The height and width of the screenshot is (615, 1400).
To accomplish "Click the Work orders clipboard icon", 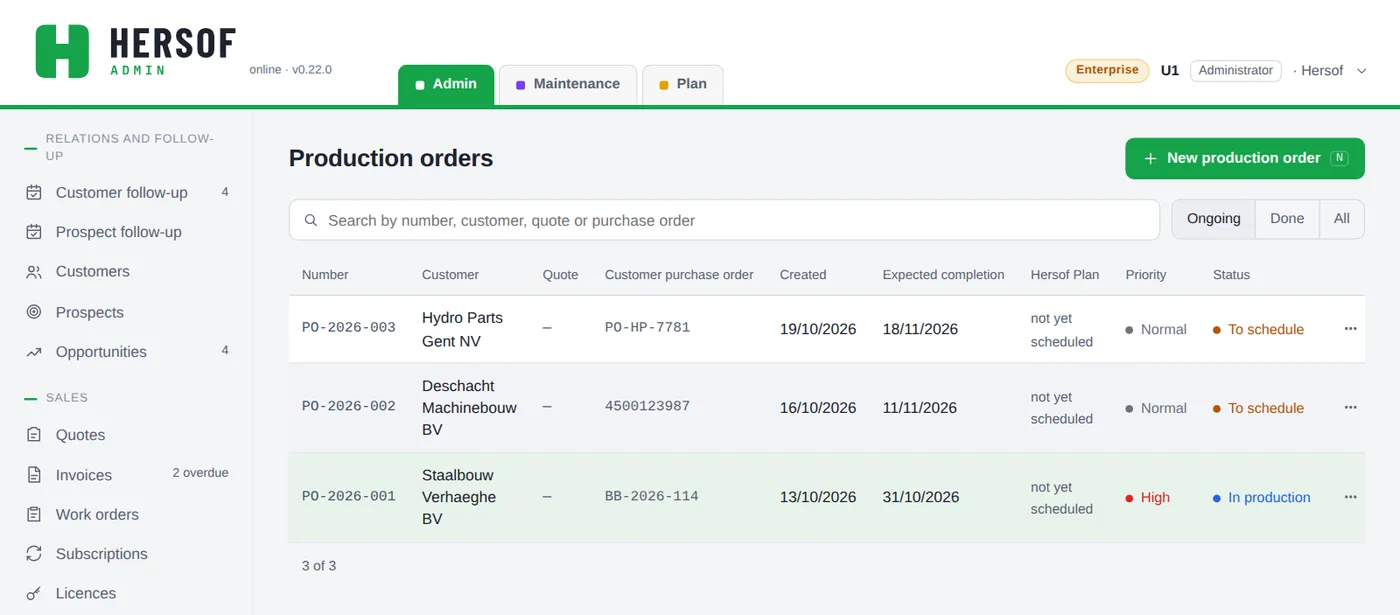I will pos(34,514).
